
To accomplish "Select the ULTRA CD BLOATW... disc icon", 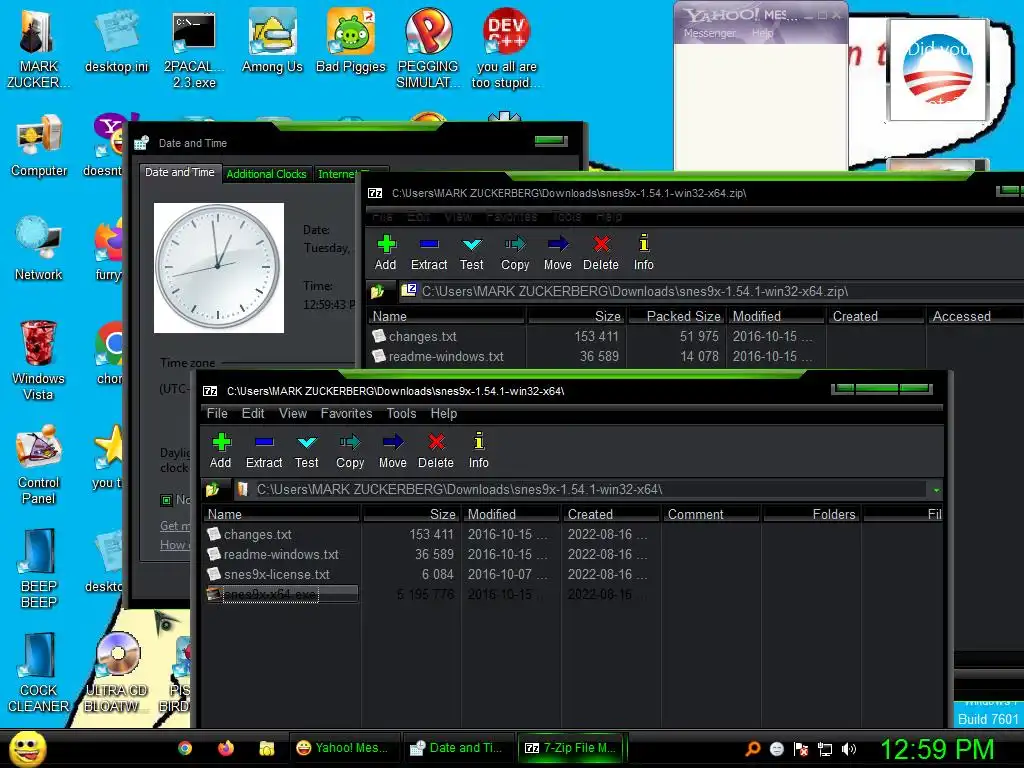I will tap(116, 672).
